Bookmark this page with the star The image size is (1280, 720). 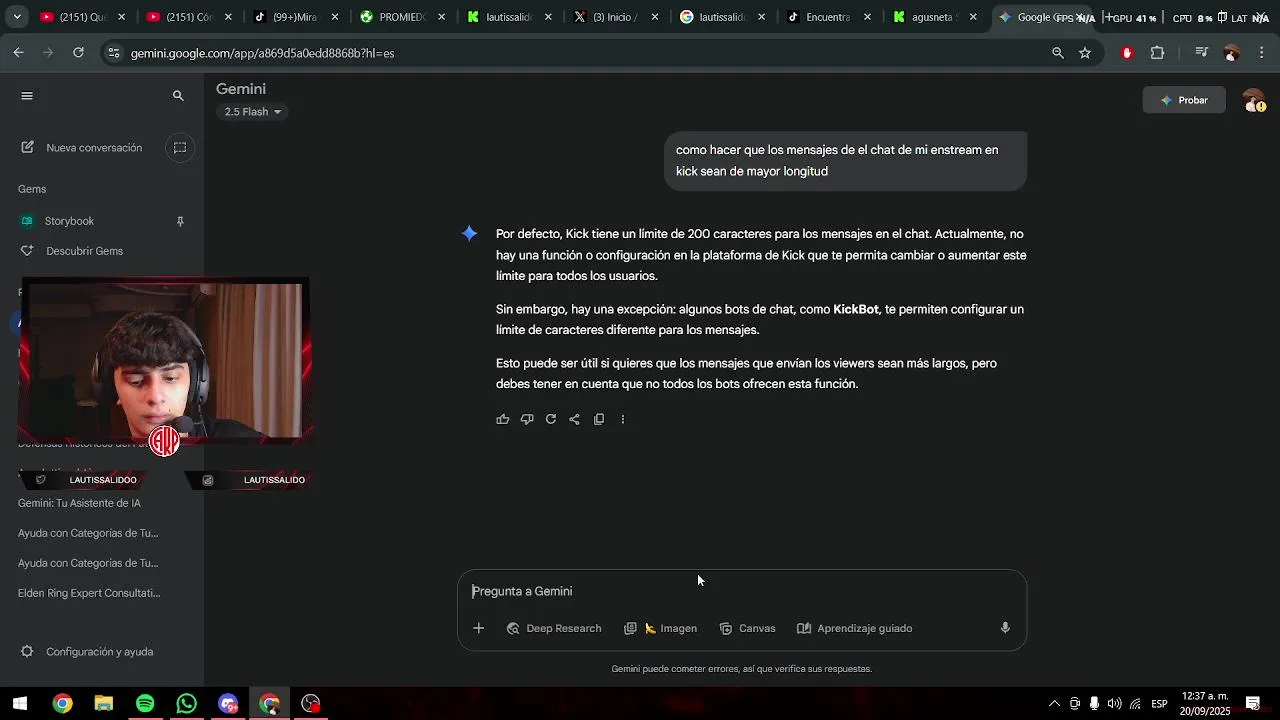point(1085,53)
